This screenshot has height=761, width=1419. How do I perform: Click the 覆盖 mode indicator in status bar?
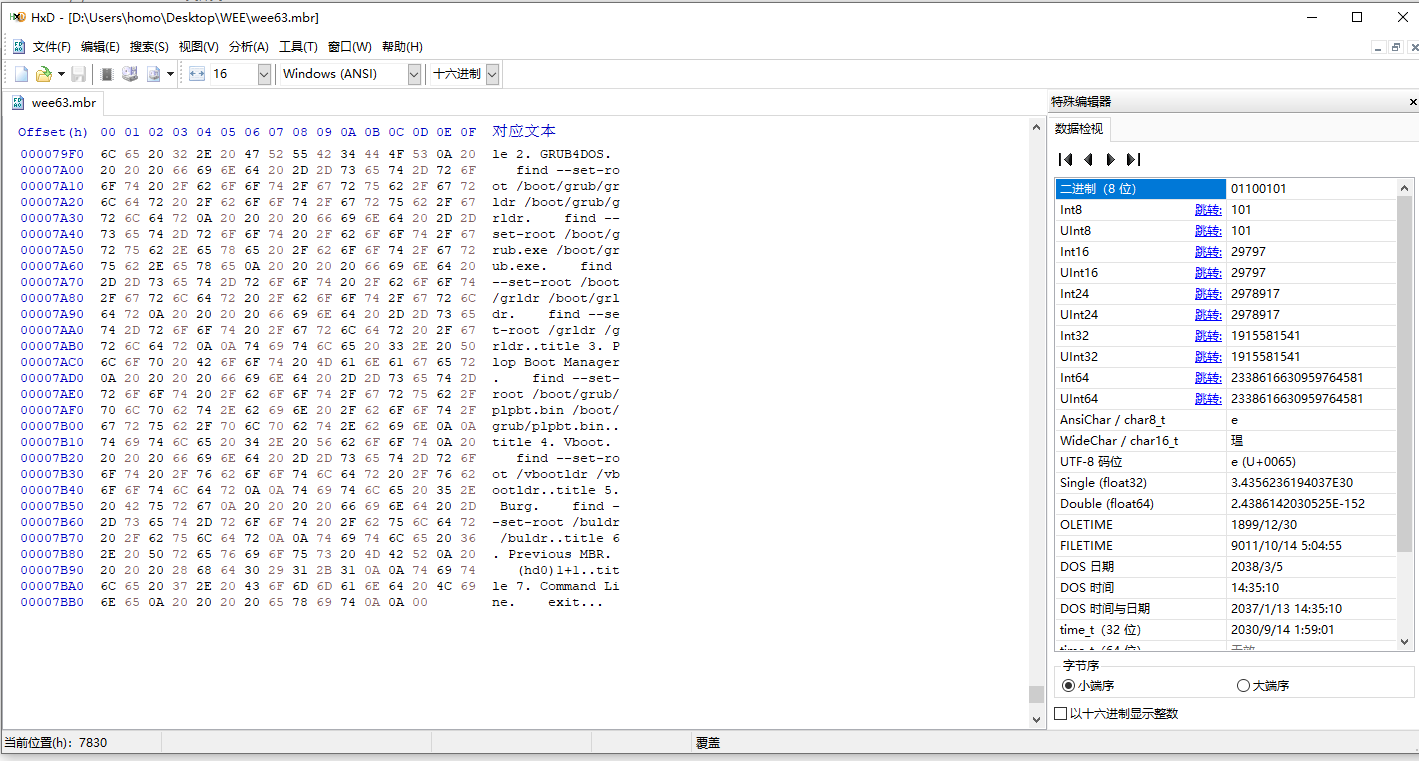pos(708,743)
